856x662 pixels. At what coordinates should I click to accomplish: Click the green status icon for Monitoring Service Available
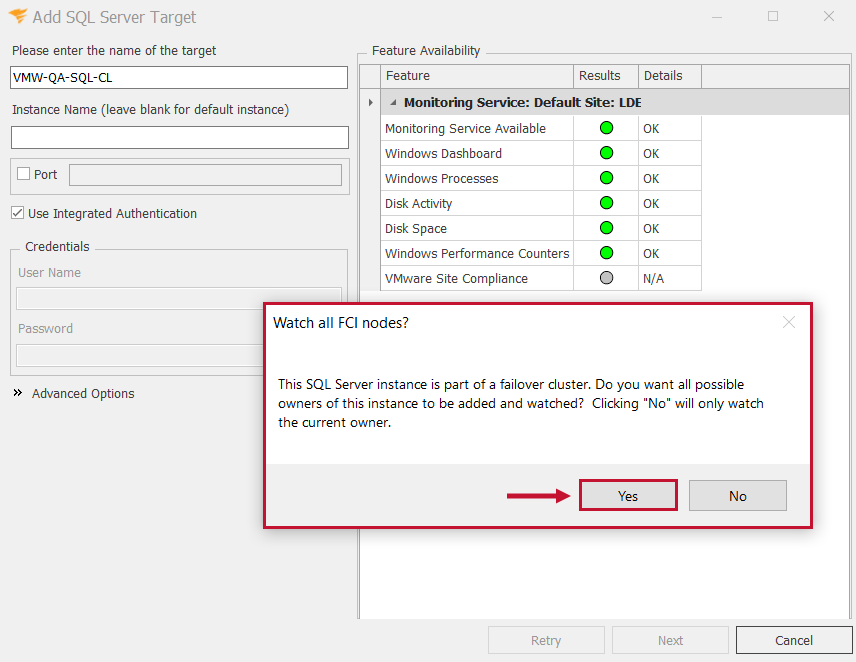point(605,128)
